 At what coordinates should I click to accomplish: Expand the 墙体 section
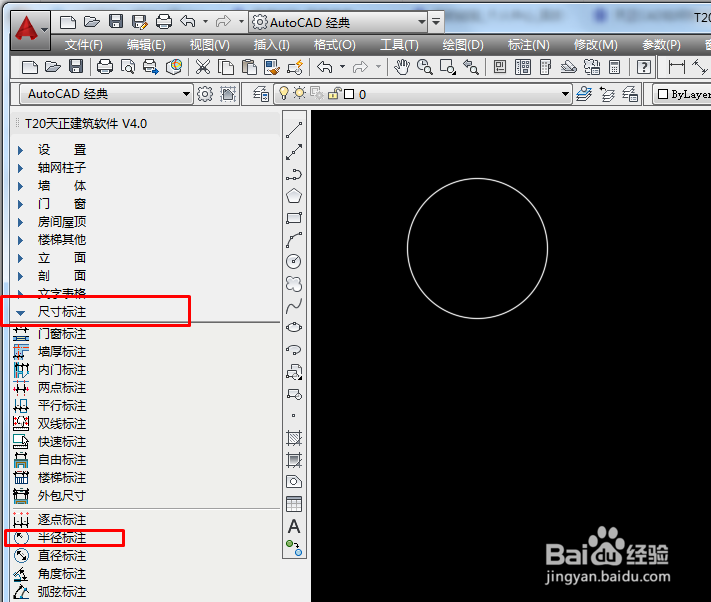click(20, 186)
